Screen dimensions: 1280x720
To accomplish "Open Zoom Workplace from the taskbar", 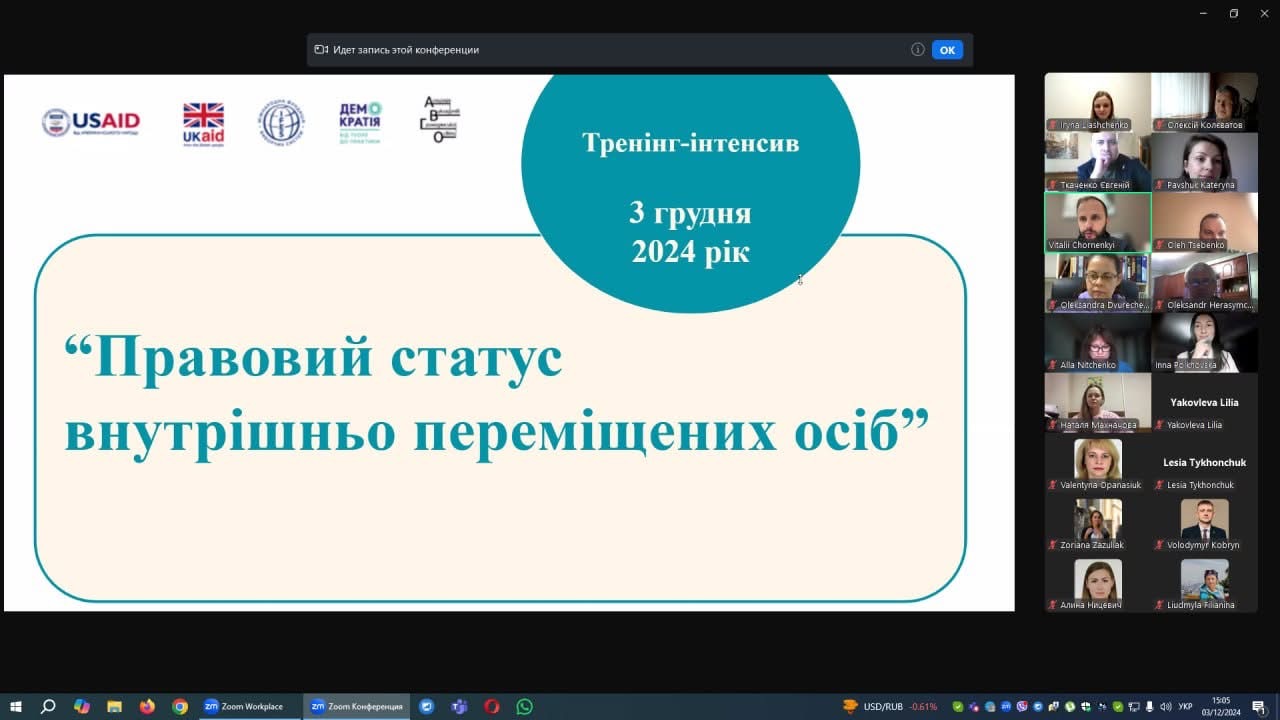I will point(244,706).
